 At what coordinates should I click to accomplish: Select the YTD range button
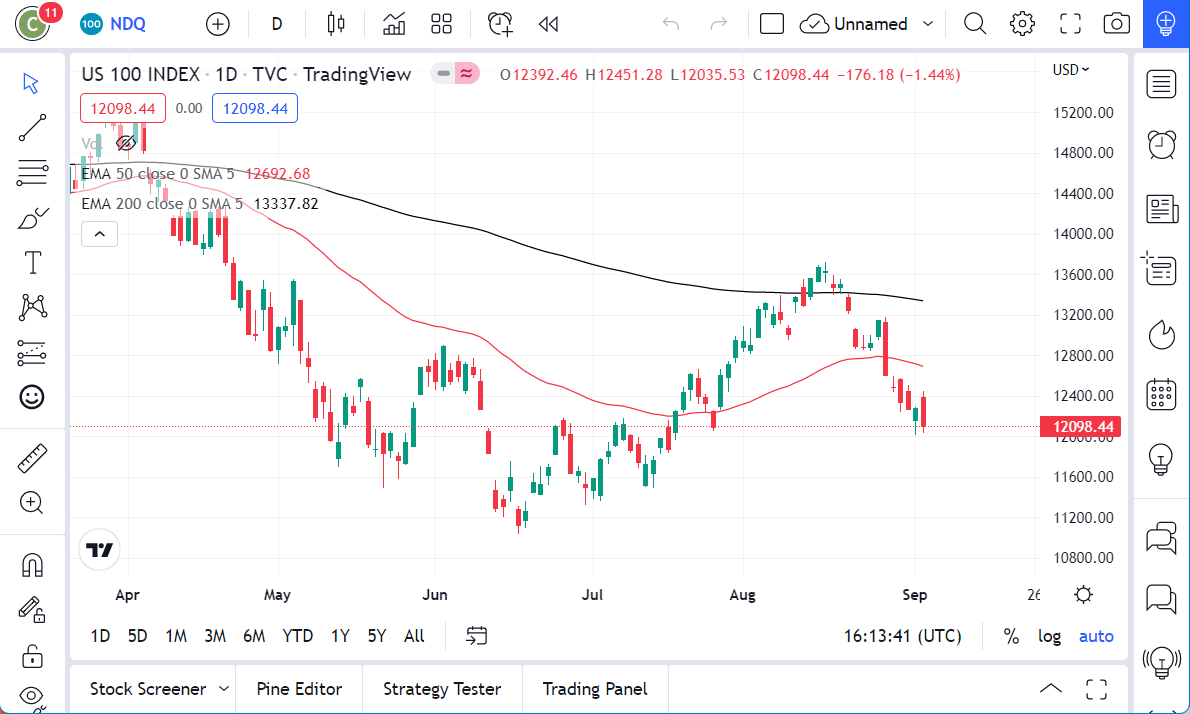[297, 636]
